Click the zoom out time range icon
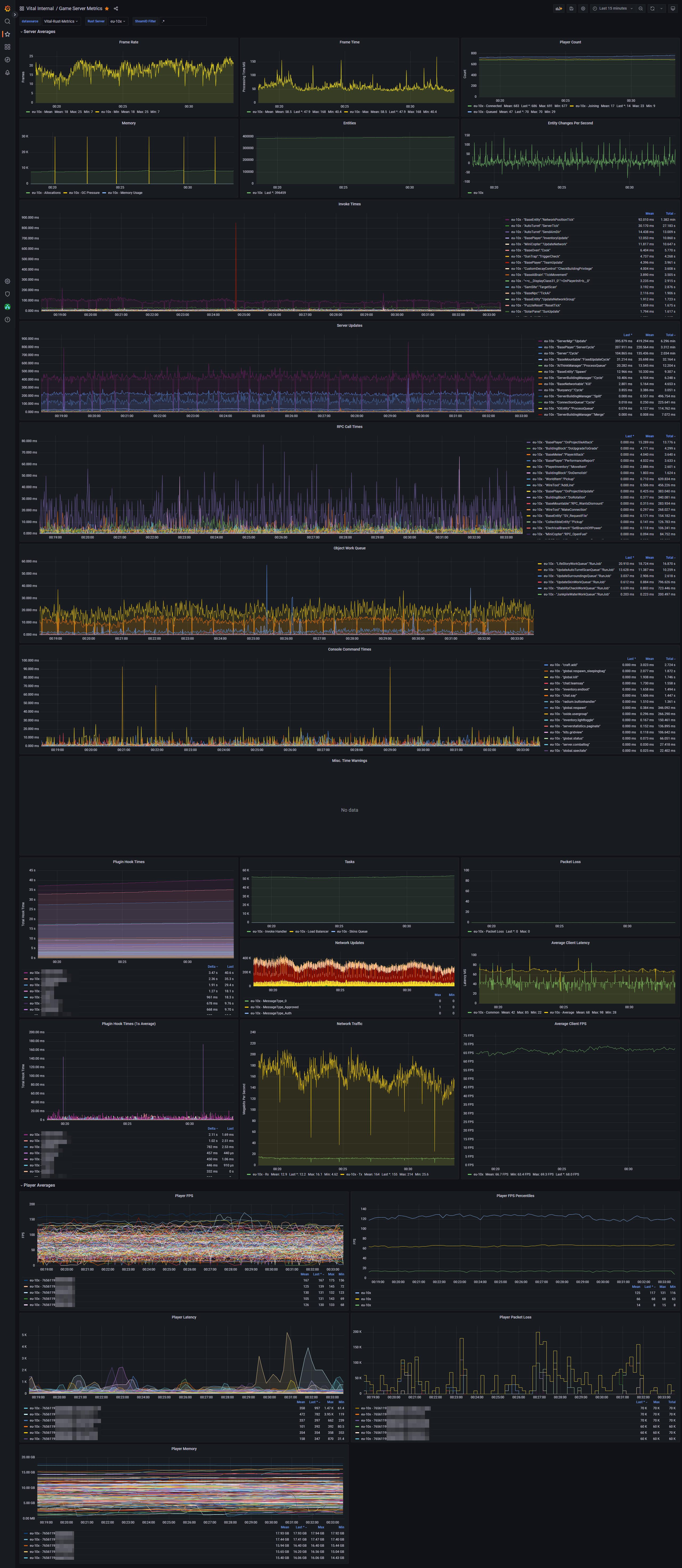The height and width of the screenshot is (1568, 682). tap(641, 9)
